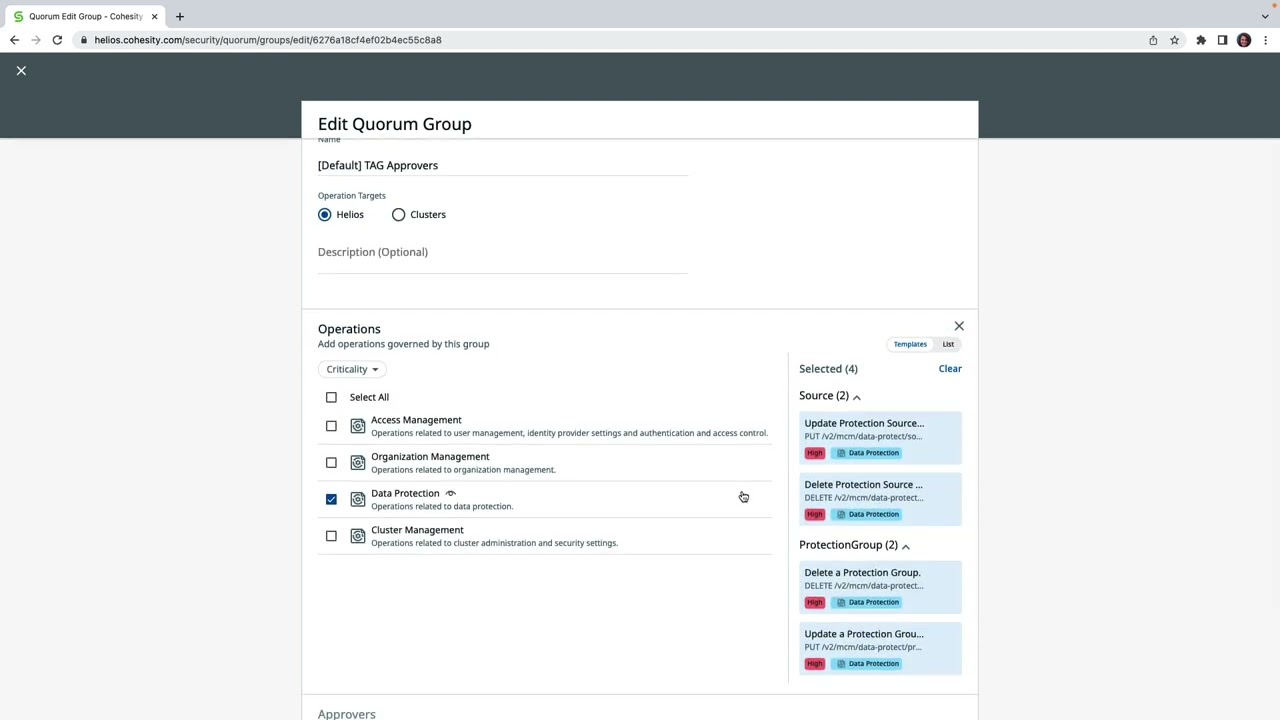
Task: Open the browser tab search chevron
Action: click(x=1265, y=16)
